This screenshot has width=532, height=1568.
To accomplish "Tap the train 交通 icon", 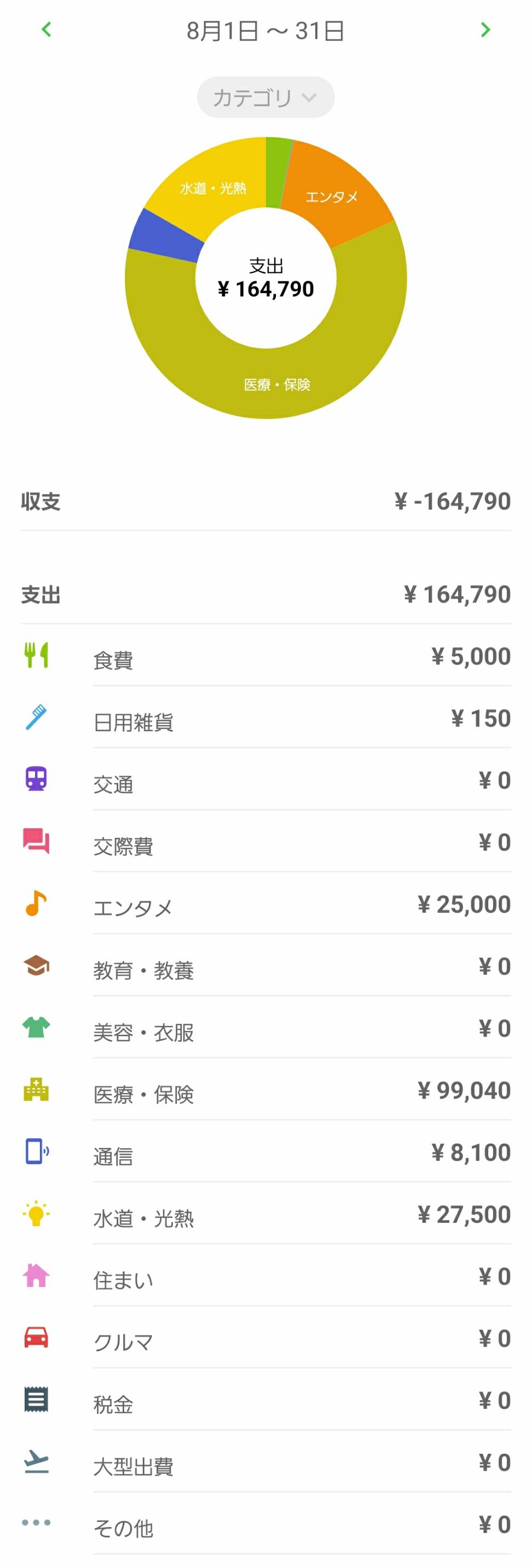I will point(36,780).
